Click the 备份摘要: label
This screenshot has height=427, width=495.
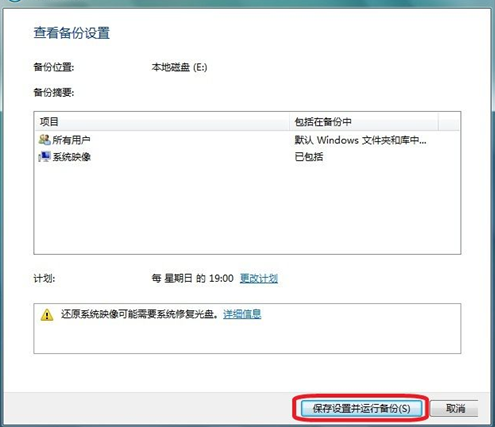pyautogui.click(x=54, y=93)
